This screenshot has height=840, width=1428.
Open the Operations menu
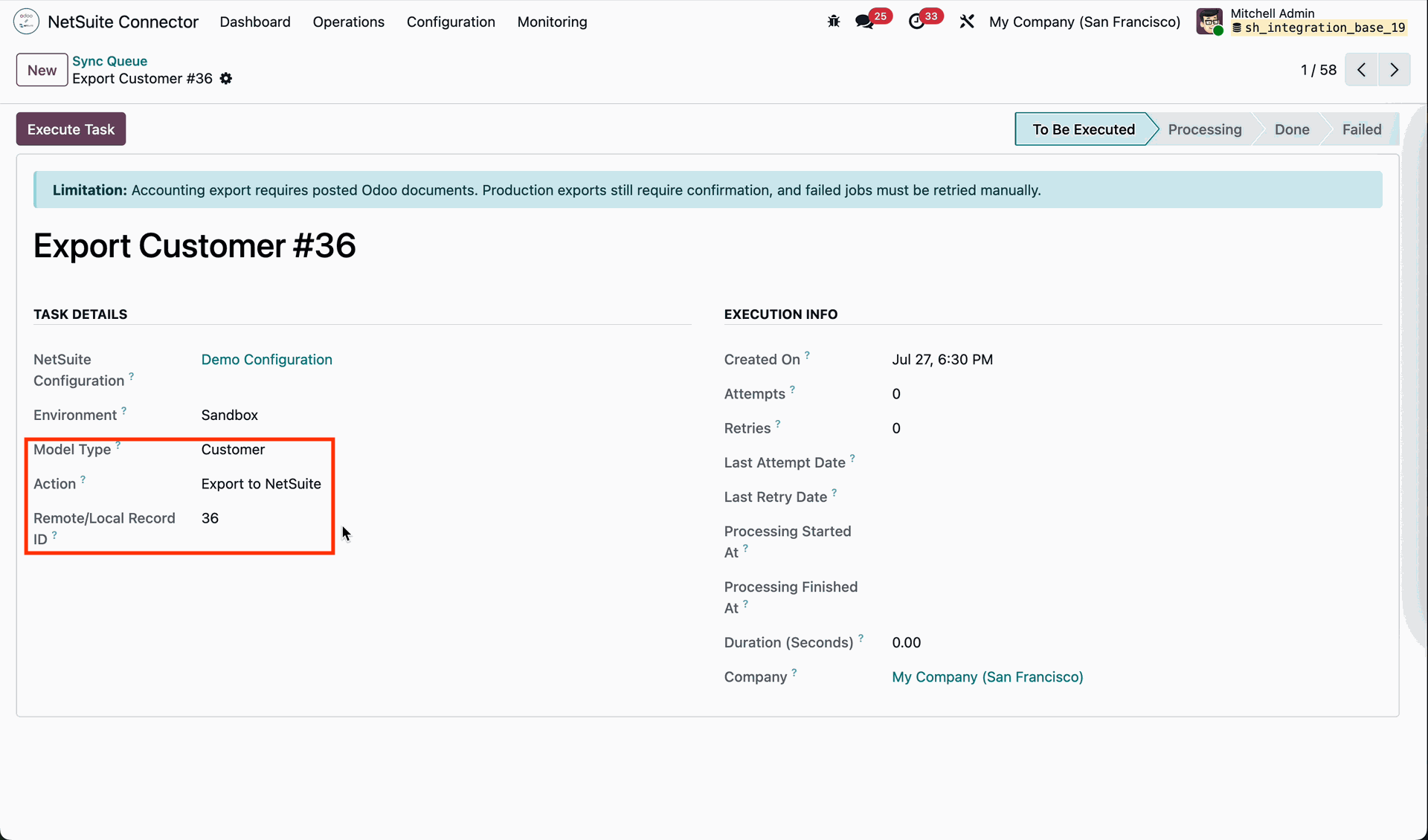[349, 22]
